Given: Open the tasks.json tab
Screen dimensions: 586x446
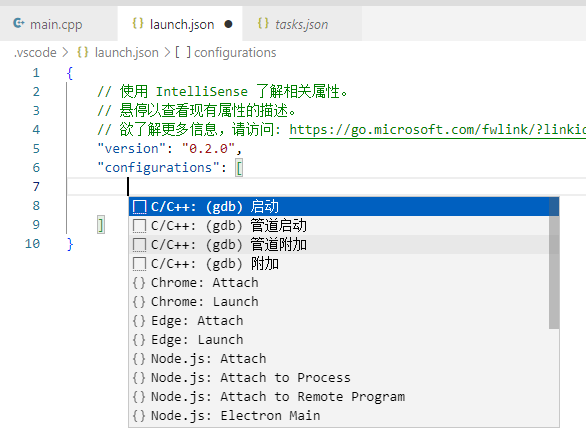Looking at the screenshot, I should coord(302,24).
